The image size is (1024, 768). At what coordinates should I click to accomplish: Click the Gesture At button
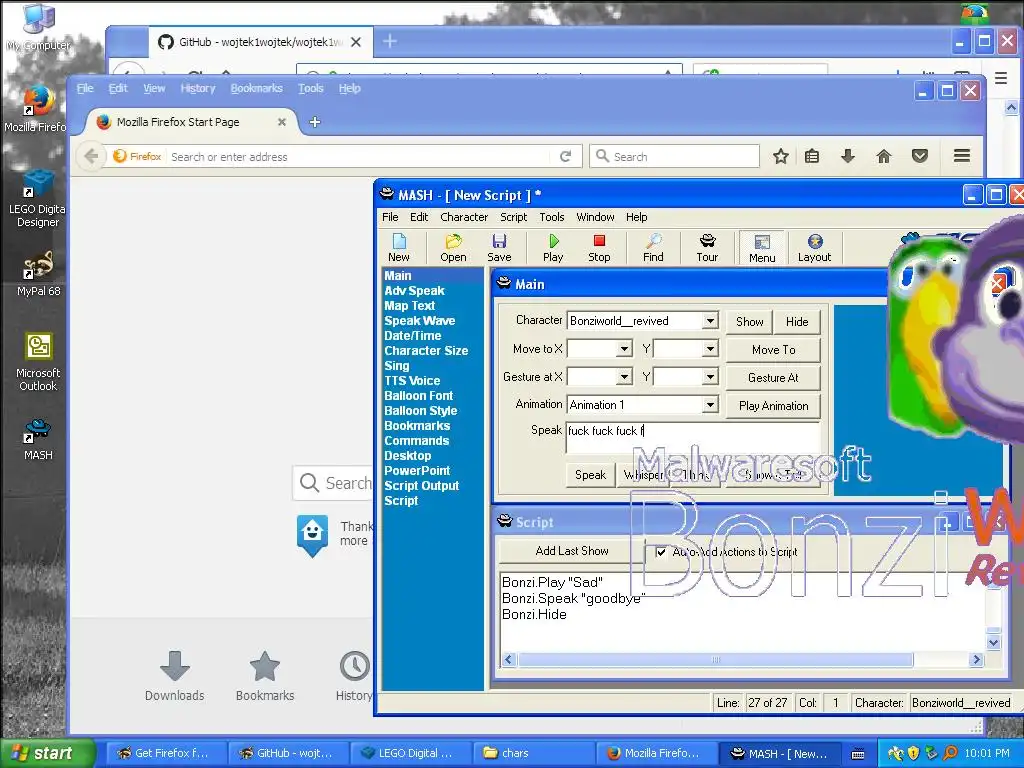click(x=773, y=377)
